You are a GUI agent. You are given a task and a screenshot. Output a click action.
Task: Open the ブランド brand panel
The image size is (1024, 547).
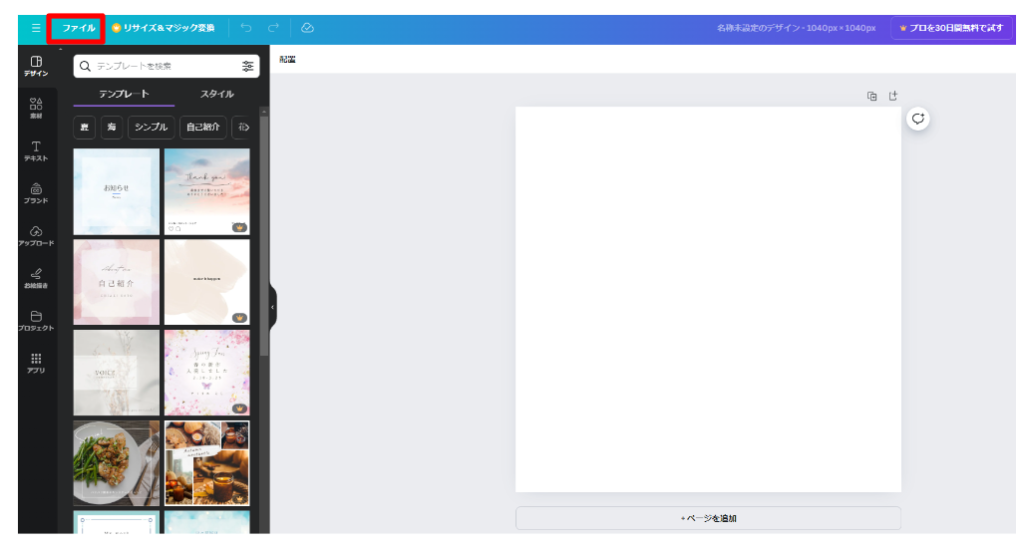(x=36, y=193)
